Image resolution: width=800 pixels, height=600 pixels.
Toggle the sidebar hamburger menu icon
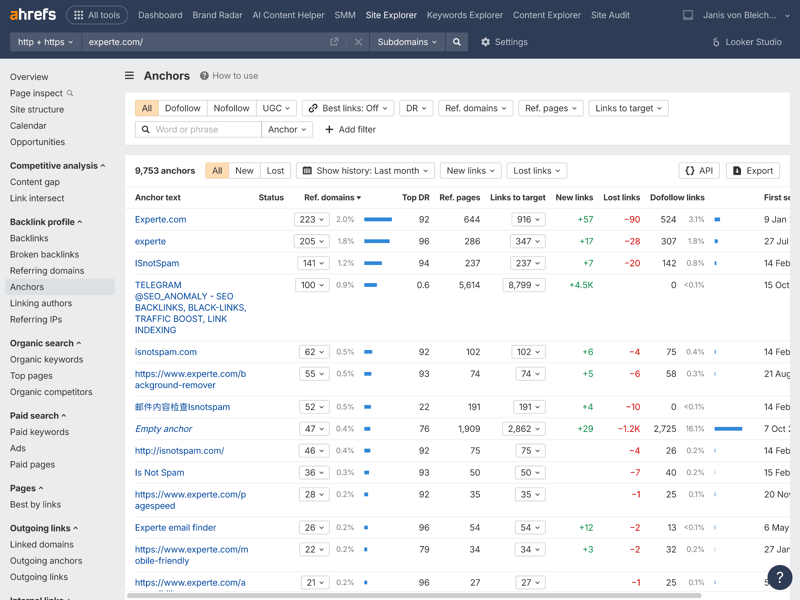(x=129, y=76)
